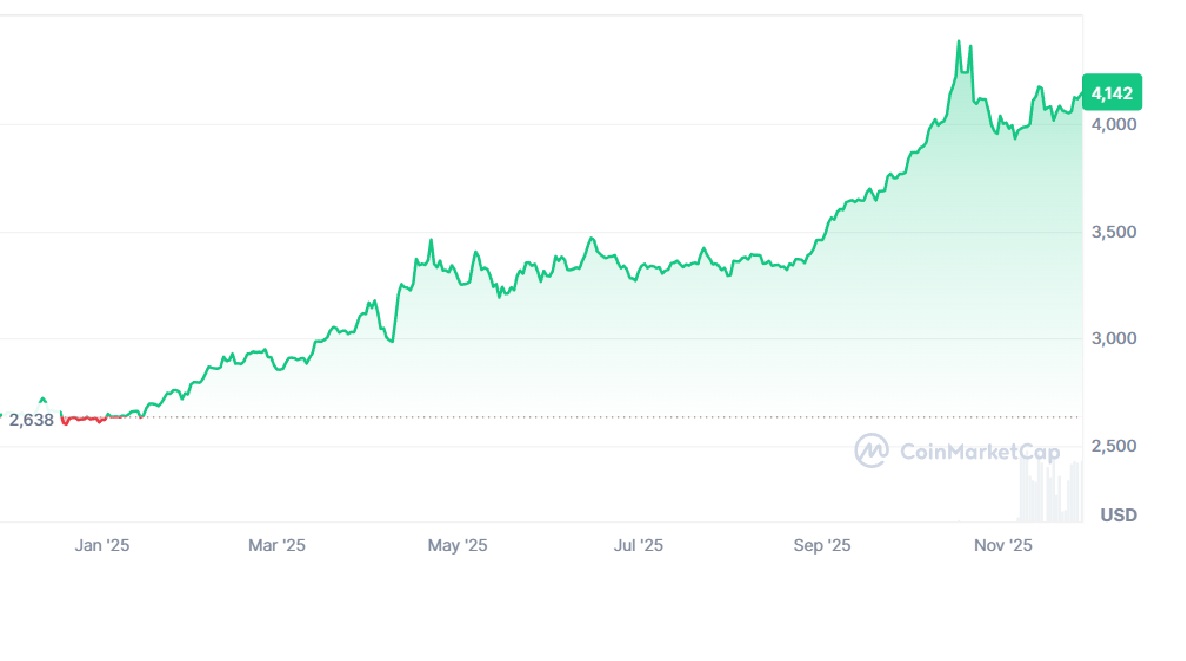Click the 3,500 y-axis label
Viewport: 1186px width, 661px height.
[1113, 232]
